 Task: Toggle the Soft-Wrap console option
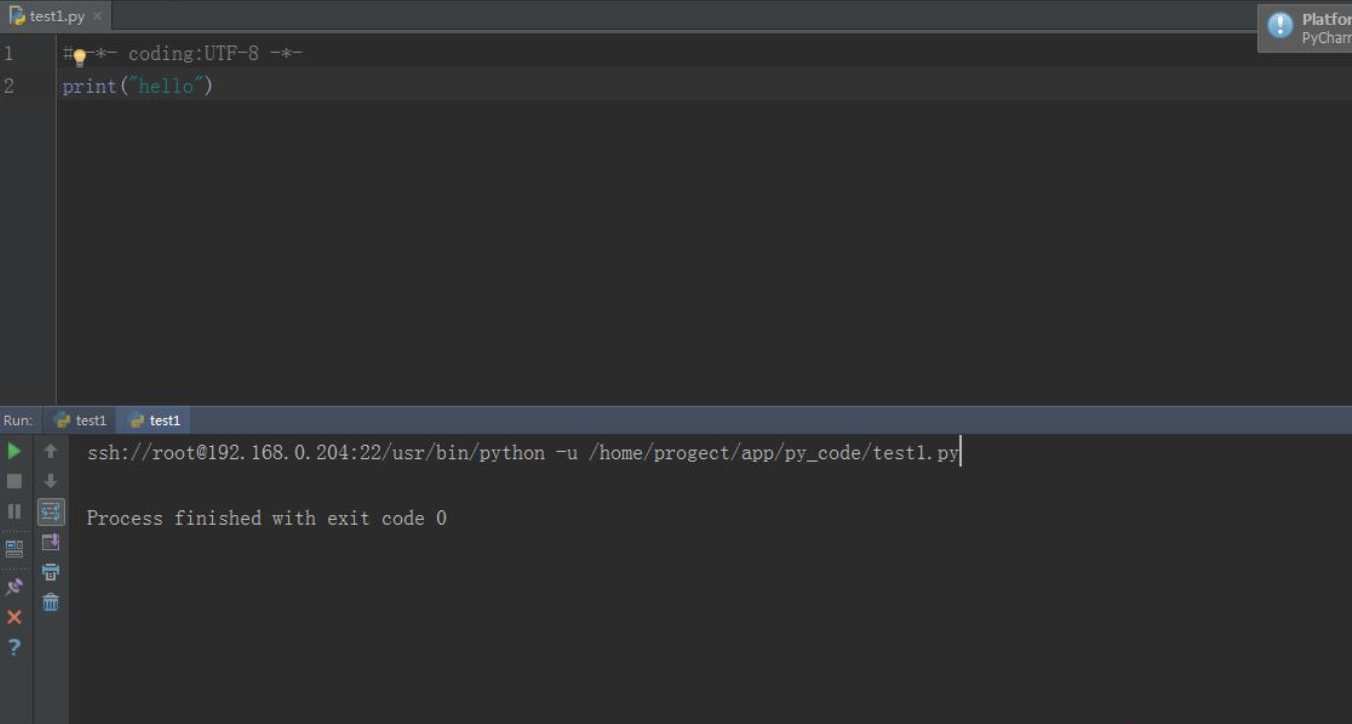click(50, 511)
